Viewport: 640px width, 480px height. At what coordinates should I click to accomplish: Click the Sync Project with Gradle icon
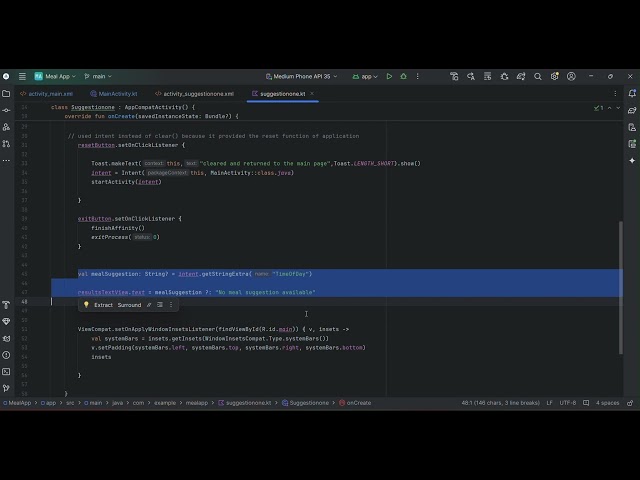coord(521,76)
